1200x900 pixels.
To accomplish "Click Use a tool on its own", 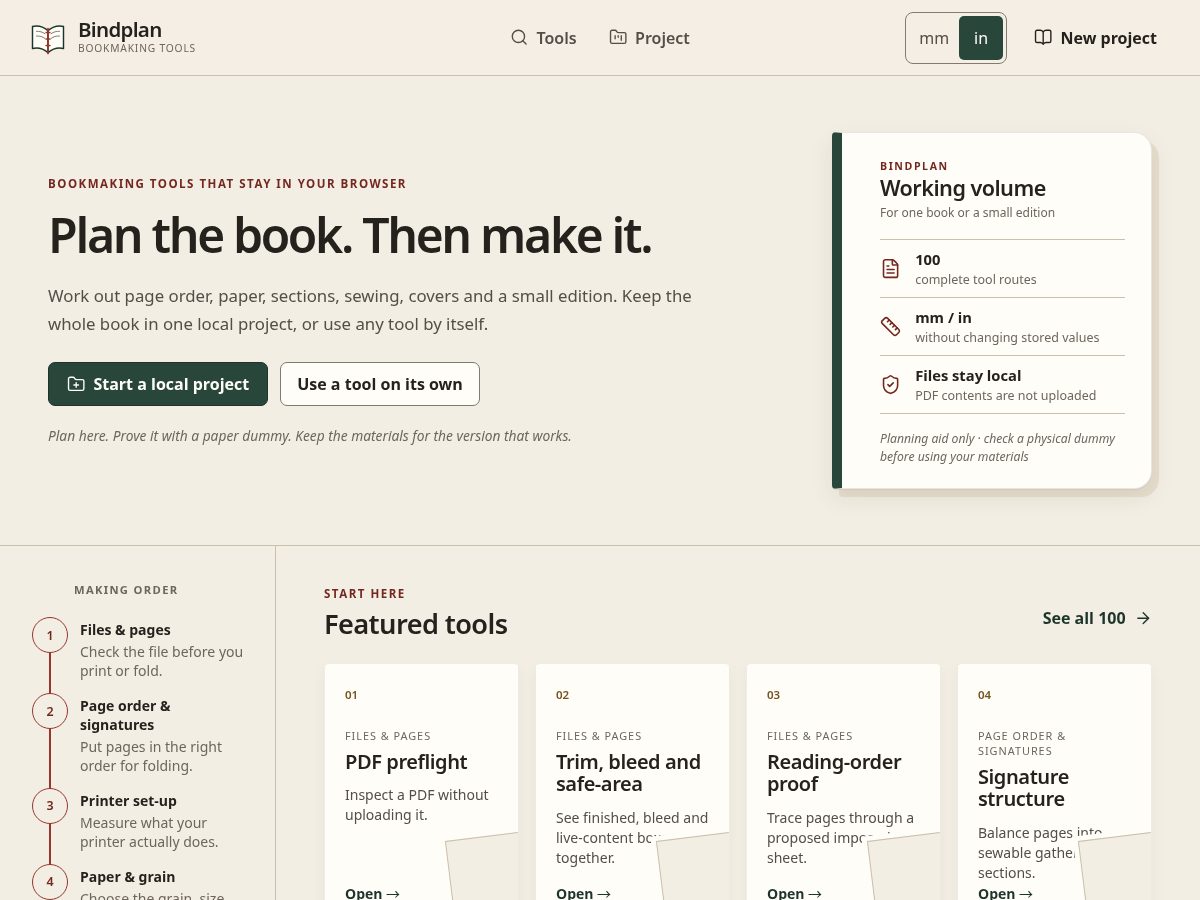I will click(x=380, y=384).
